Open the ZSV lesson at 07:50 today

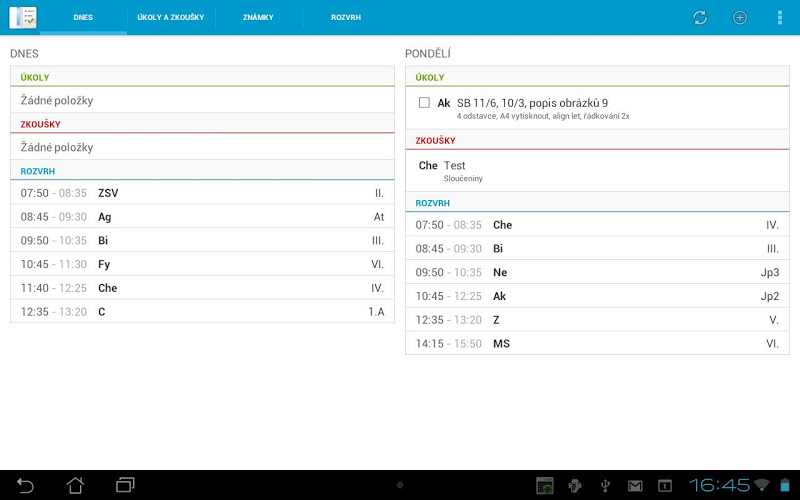[203, 193]
